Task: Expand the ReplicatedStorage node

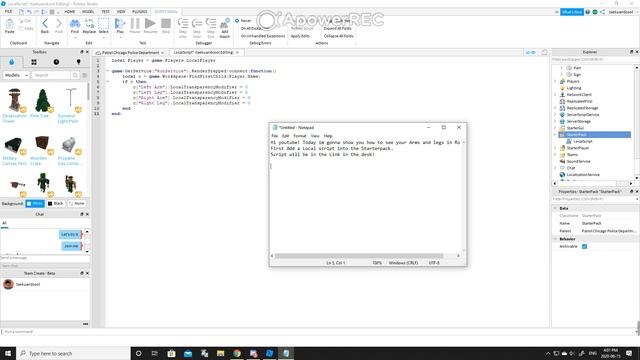Action: point(555,108)
